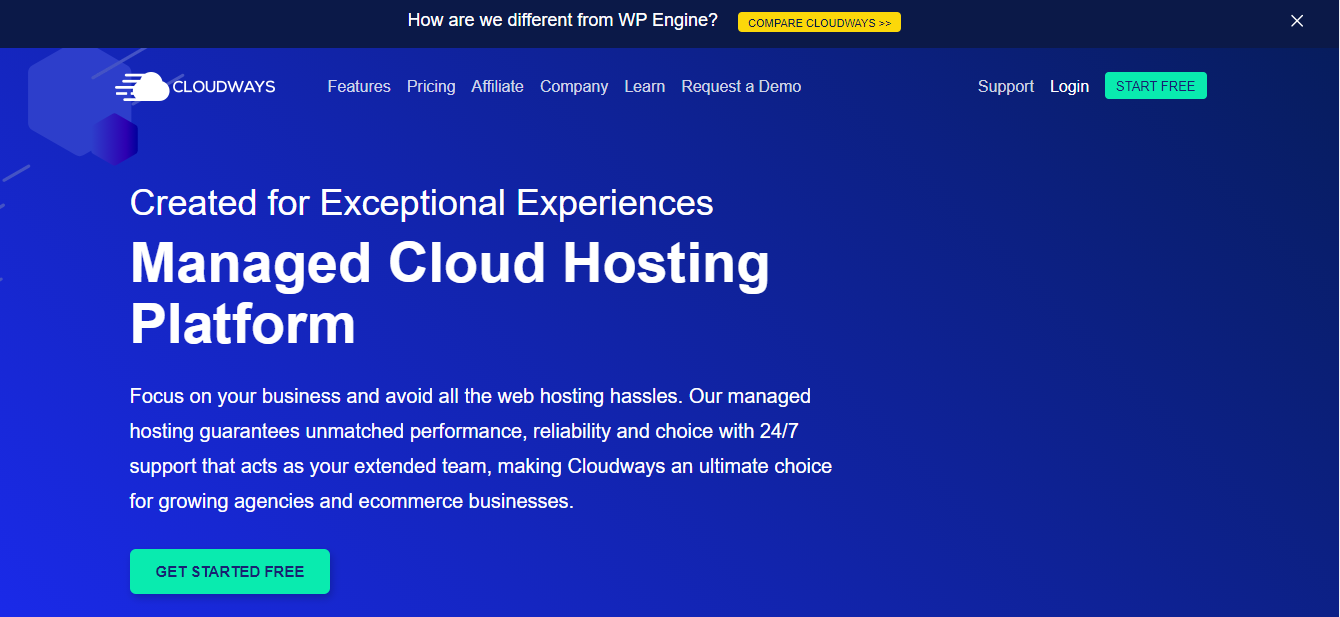
Task: Click the paragraph starting "Focus on your business"
Action: pyautogui.click(x=481, y=449)
